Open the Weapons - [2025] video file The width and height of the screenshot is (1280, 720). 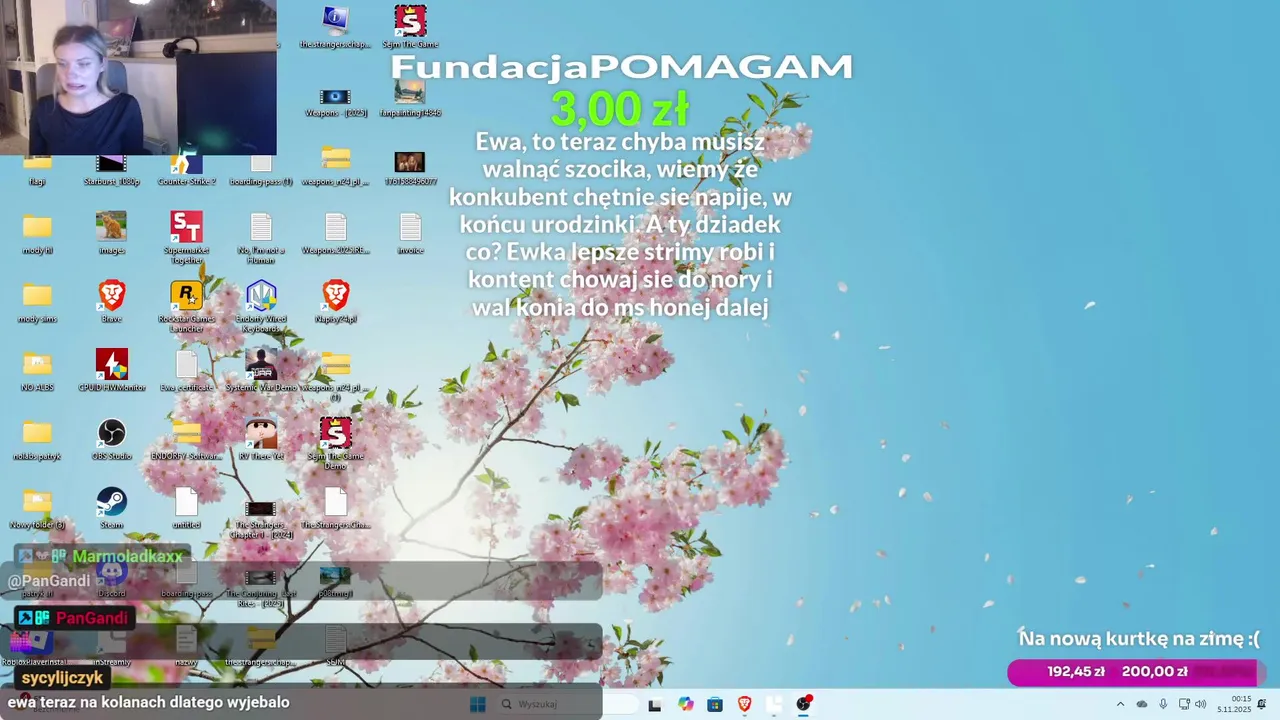pos(335,101)
